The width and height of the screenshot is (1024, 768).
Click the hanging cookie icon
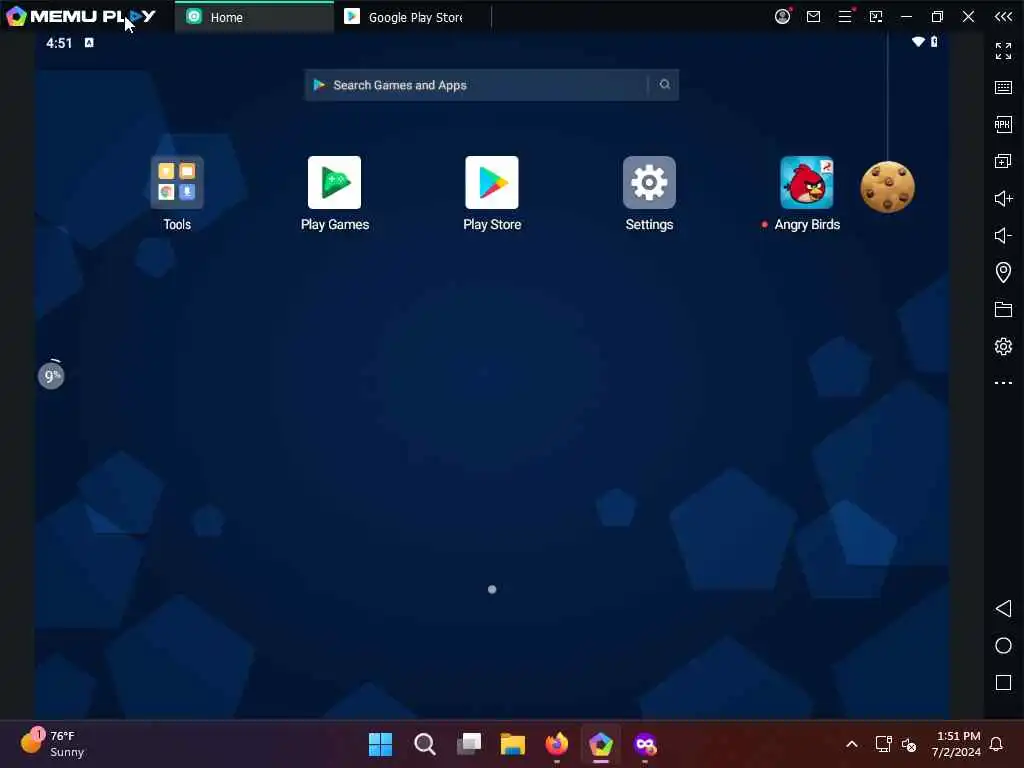(888, 187)
